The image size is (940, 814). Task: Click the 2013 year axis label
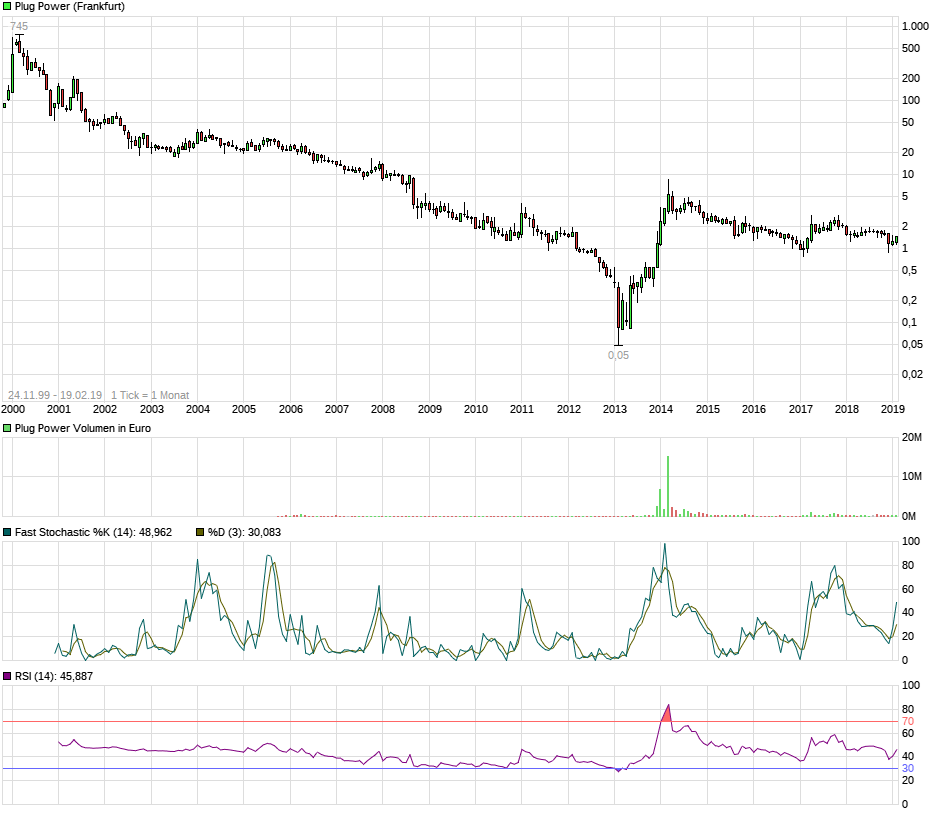pyautogui.click(x=614, y=409)
